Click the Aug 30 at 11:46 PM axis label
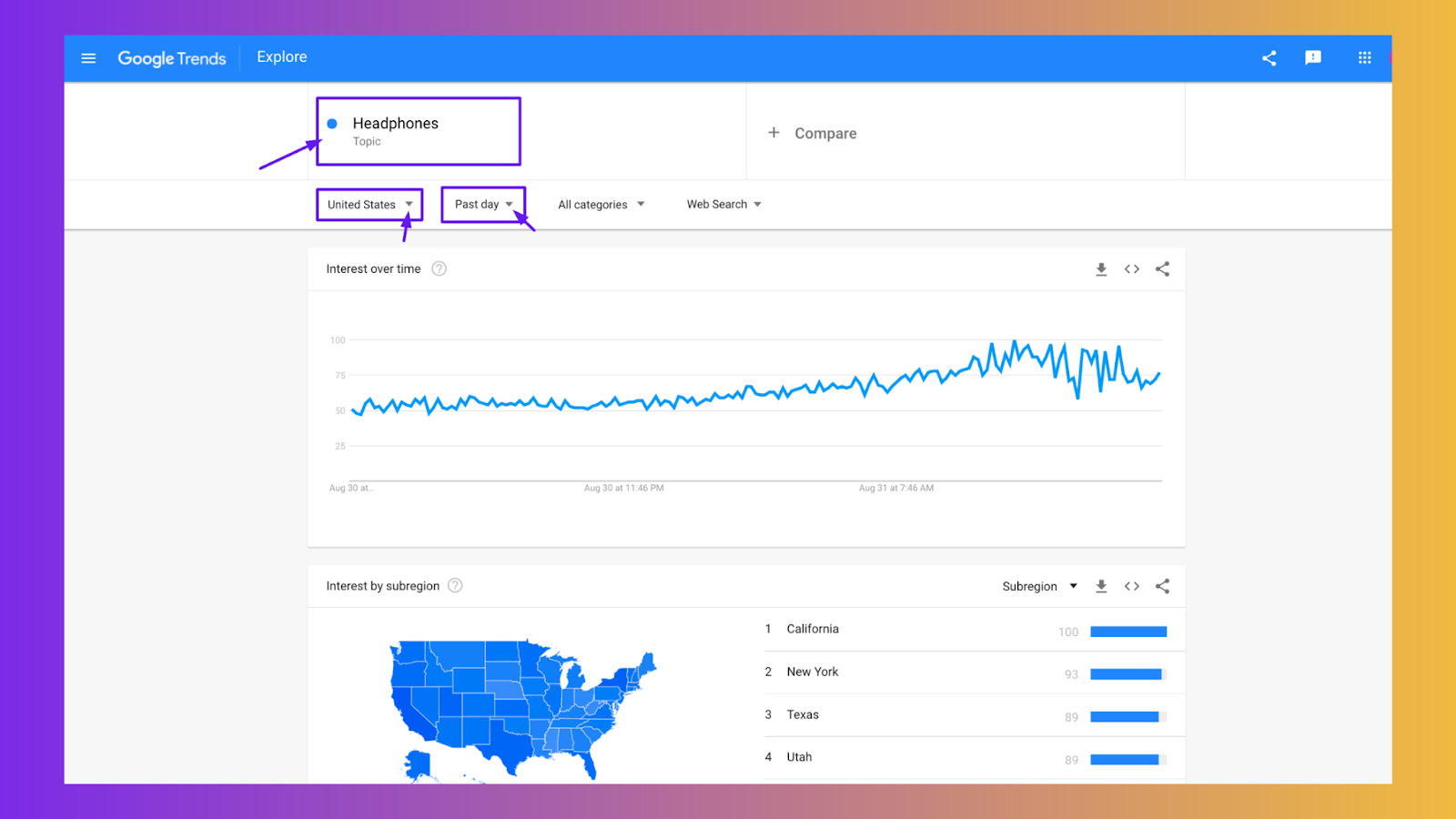 [624, 489]
